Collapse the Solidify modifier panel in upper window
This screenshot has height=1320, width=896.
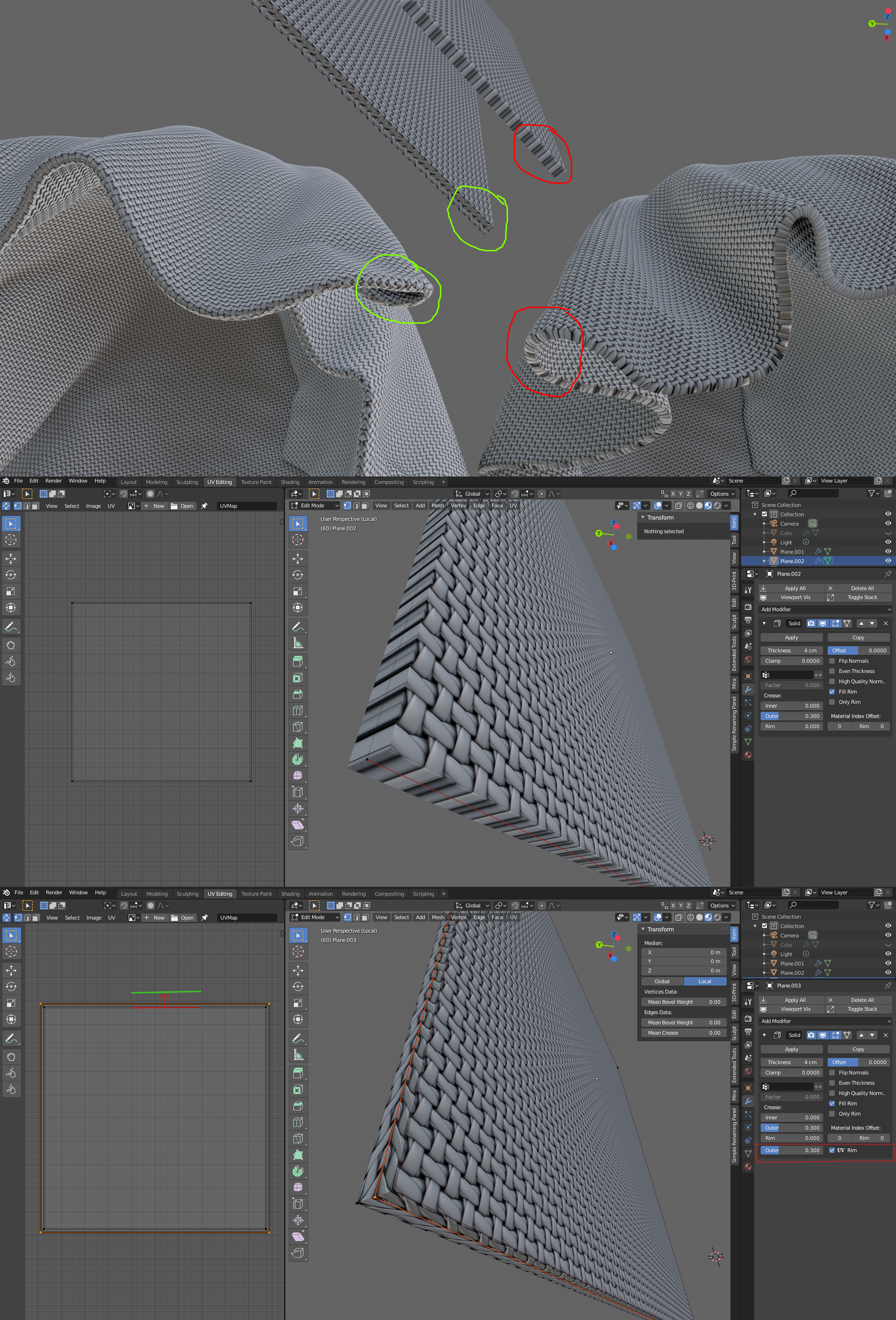tap(764, 623)
